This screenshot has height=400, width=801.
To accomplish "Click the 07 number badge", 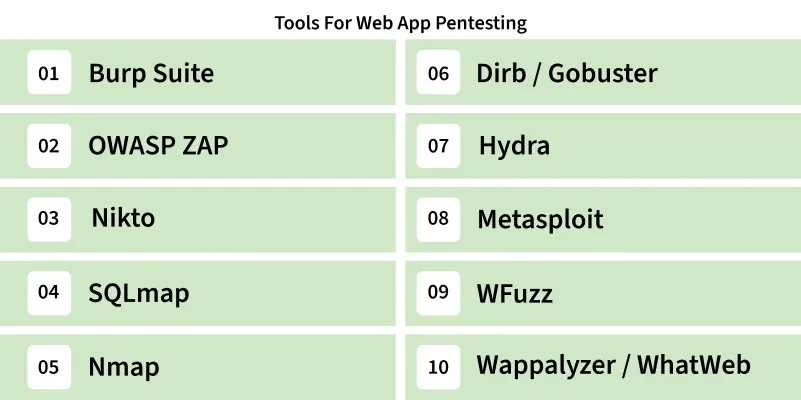I will [438, 146].
